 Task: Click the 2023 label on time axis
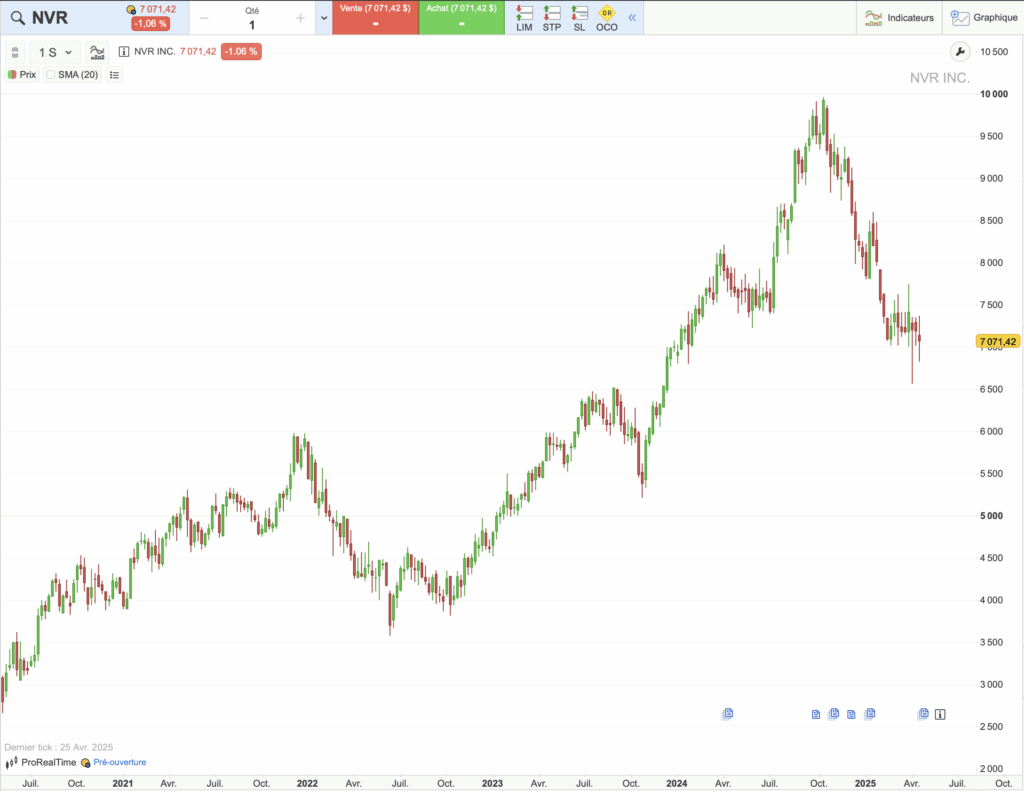[x=492, y=783]
